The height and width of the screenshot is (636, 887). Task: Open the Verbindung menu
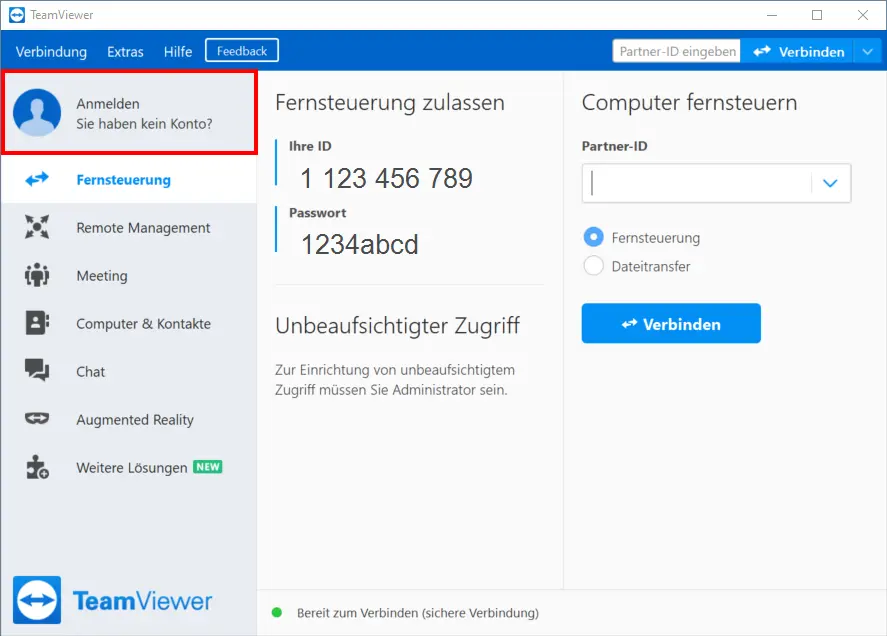pyautogui.click(x=51, y=51)
